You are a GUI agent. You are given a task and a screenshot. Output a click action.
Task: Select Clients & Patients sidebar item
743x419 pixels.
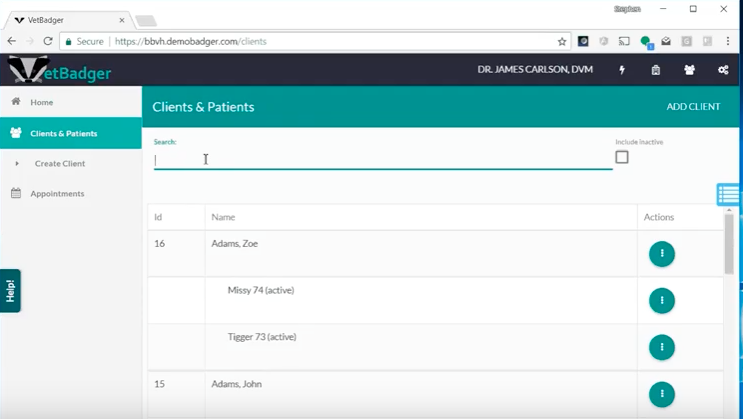click(63, 133)
